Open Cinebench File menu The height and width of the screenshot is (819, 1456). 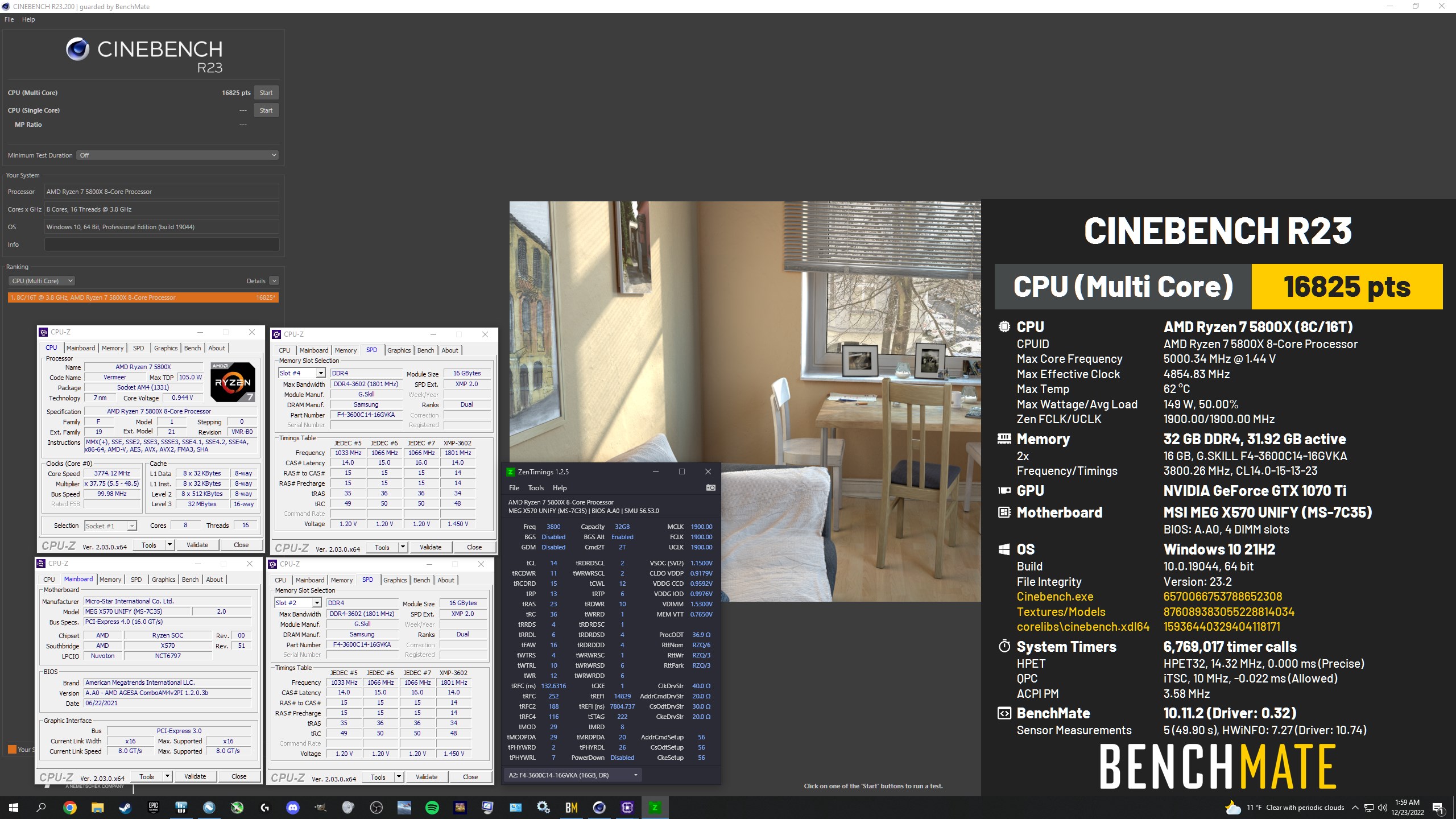pyautogui.click(x=9, y=19)
